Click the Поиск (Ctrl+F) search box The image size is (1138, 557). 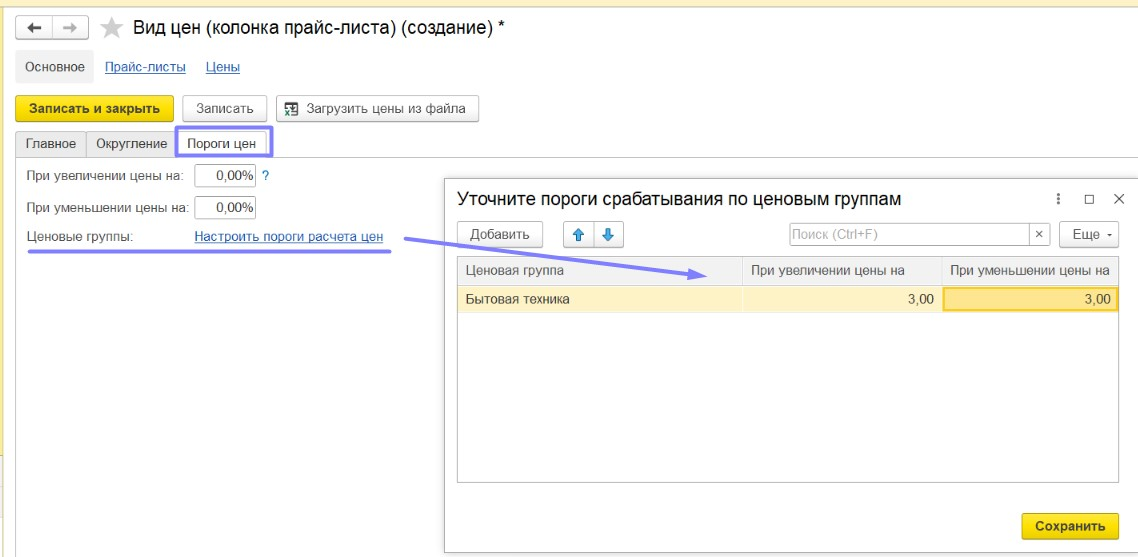(909, 235)
